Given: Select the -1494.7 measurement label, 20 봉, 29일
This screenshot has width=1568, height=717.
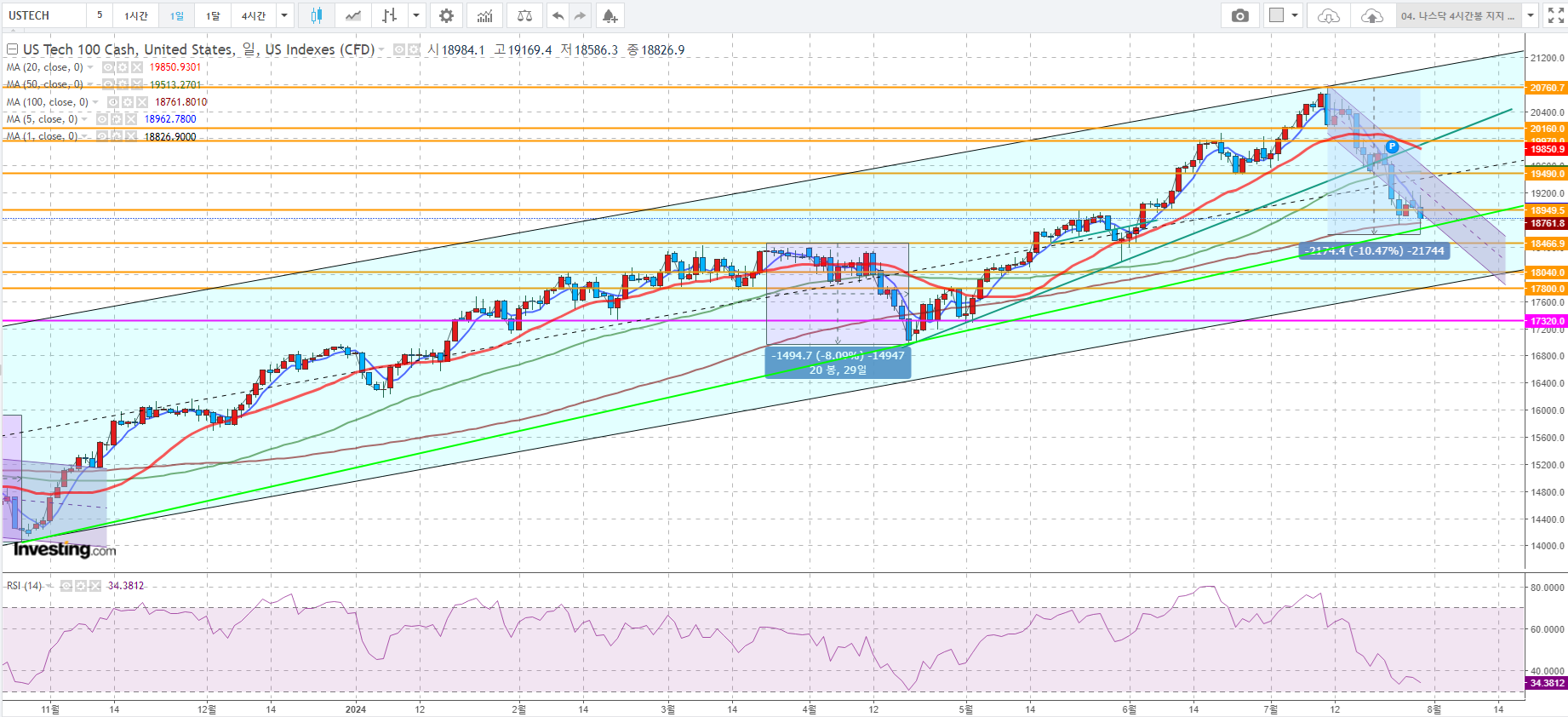Looking at the screenshot, I should tap(838, 363).
